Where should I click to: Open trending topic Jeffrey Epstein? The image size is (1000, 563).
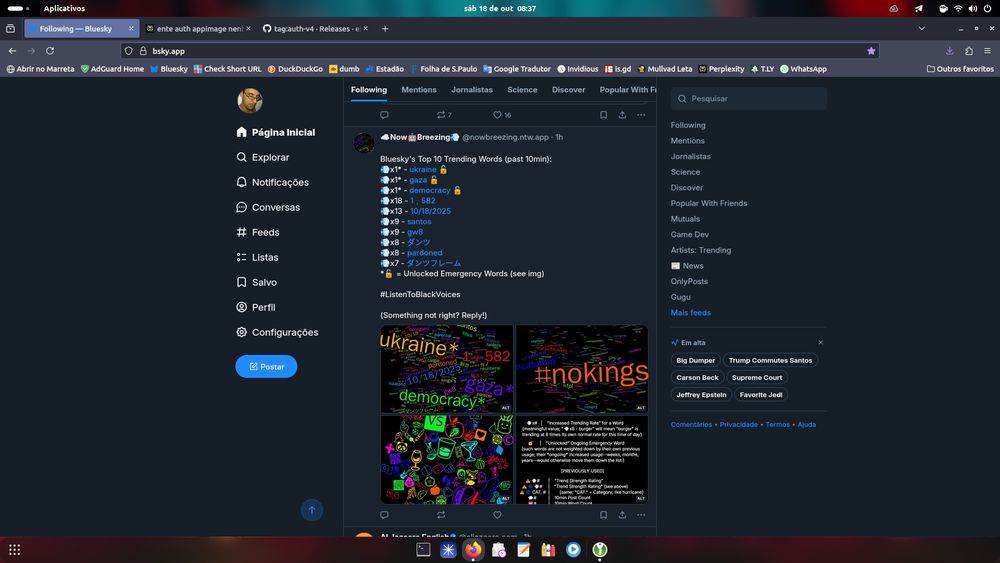click(701, 395)
